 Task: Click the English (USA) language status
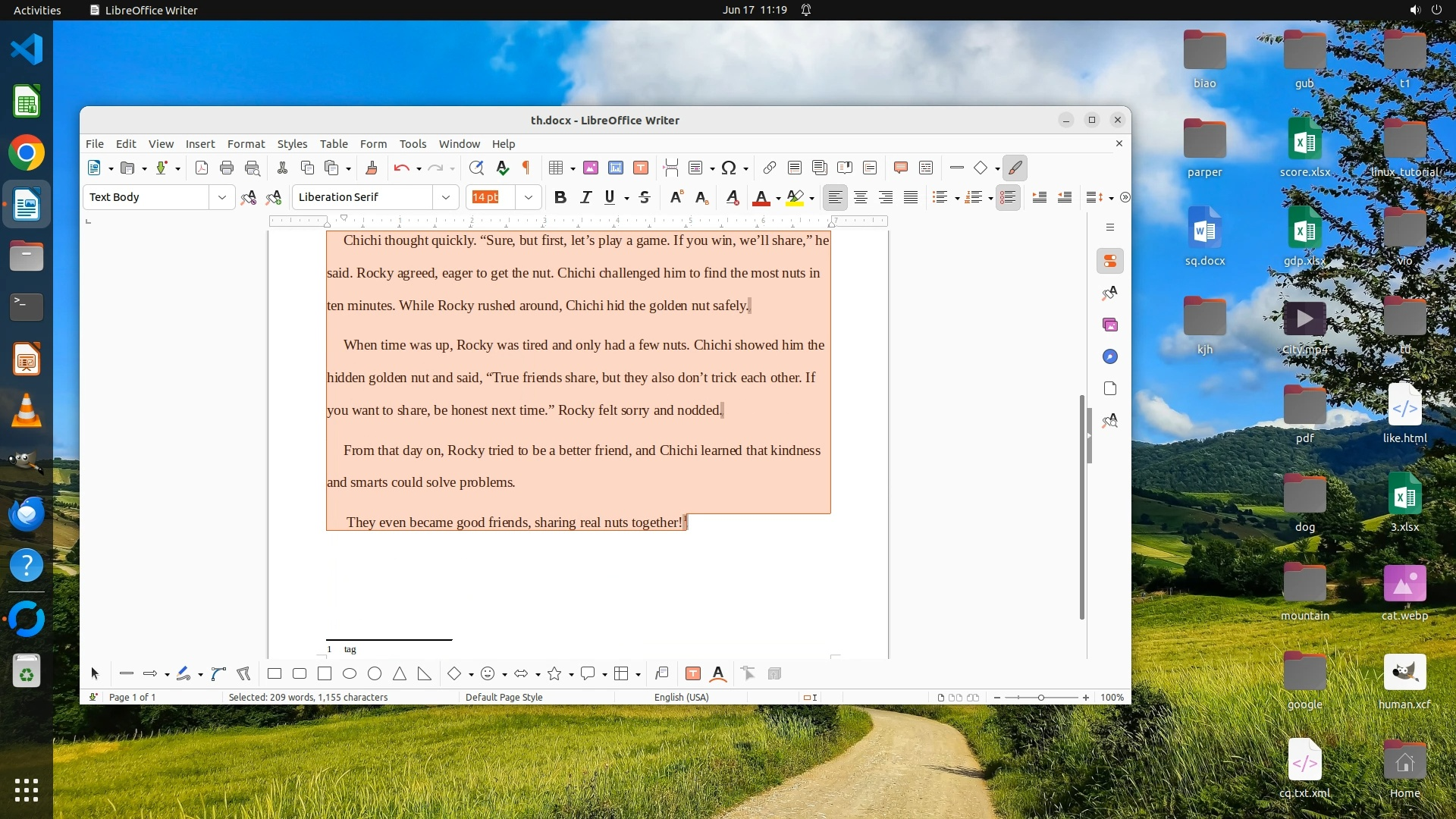681,698
